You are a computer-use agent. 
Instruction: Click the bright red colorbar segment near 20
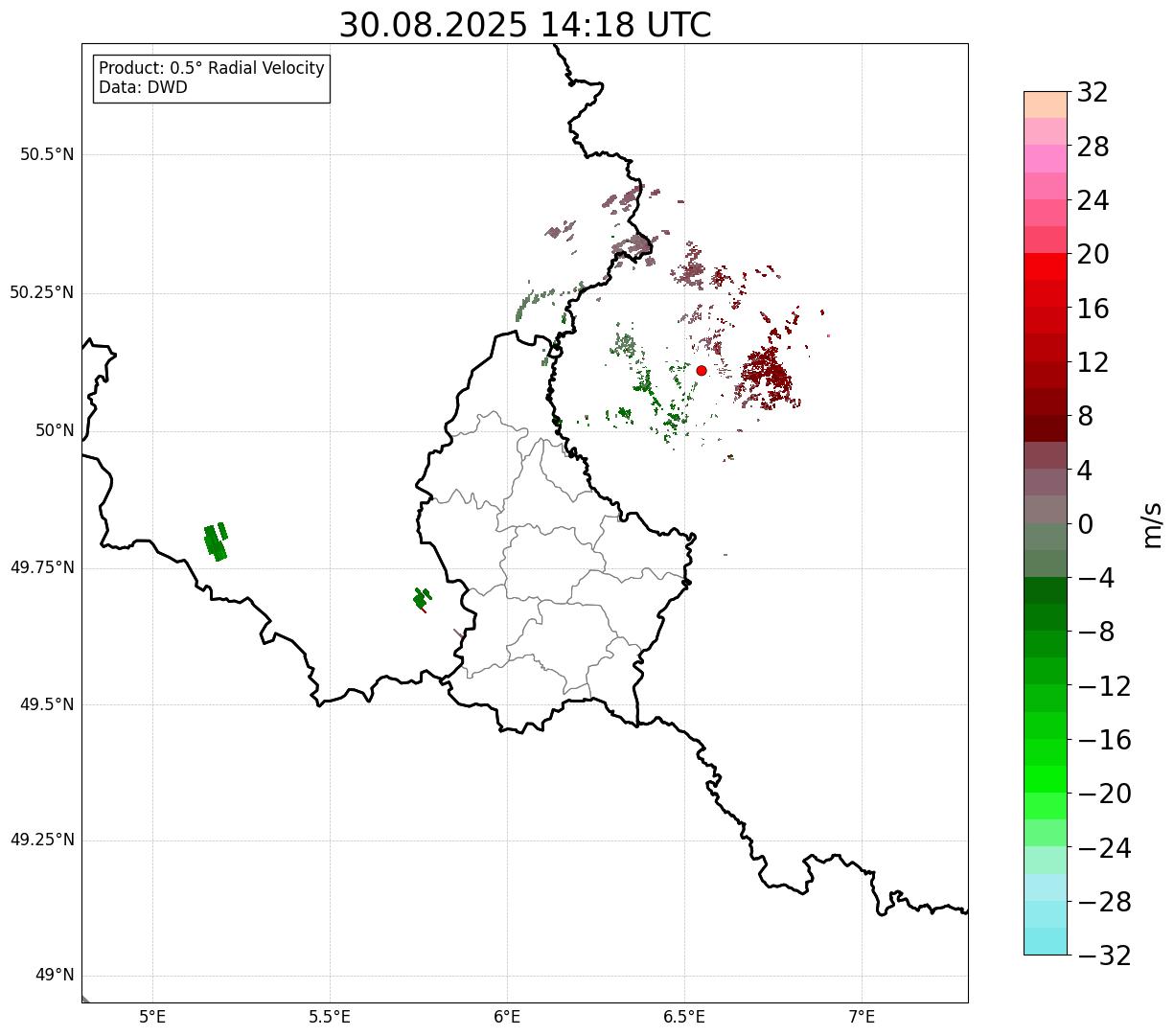point(1046,266)
